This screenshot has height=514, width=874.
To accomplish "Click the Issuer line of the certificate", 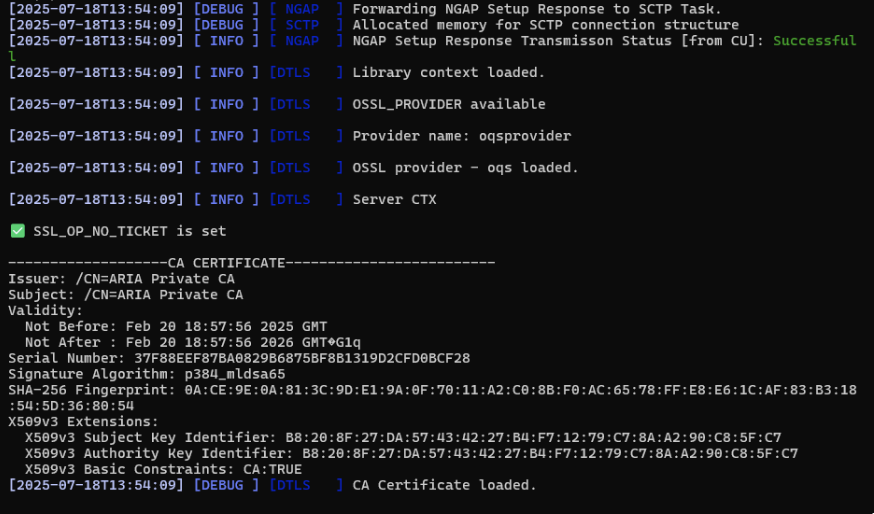I will click(x=121, y=279).
